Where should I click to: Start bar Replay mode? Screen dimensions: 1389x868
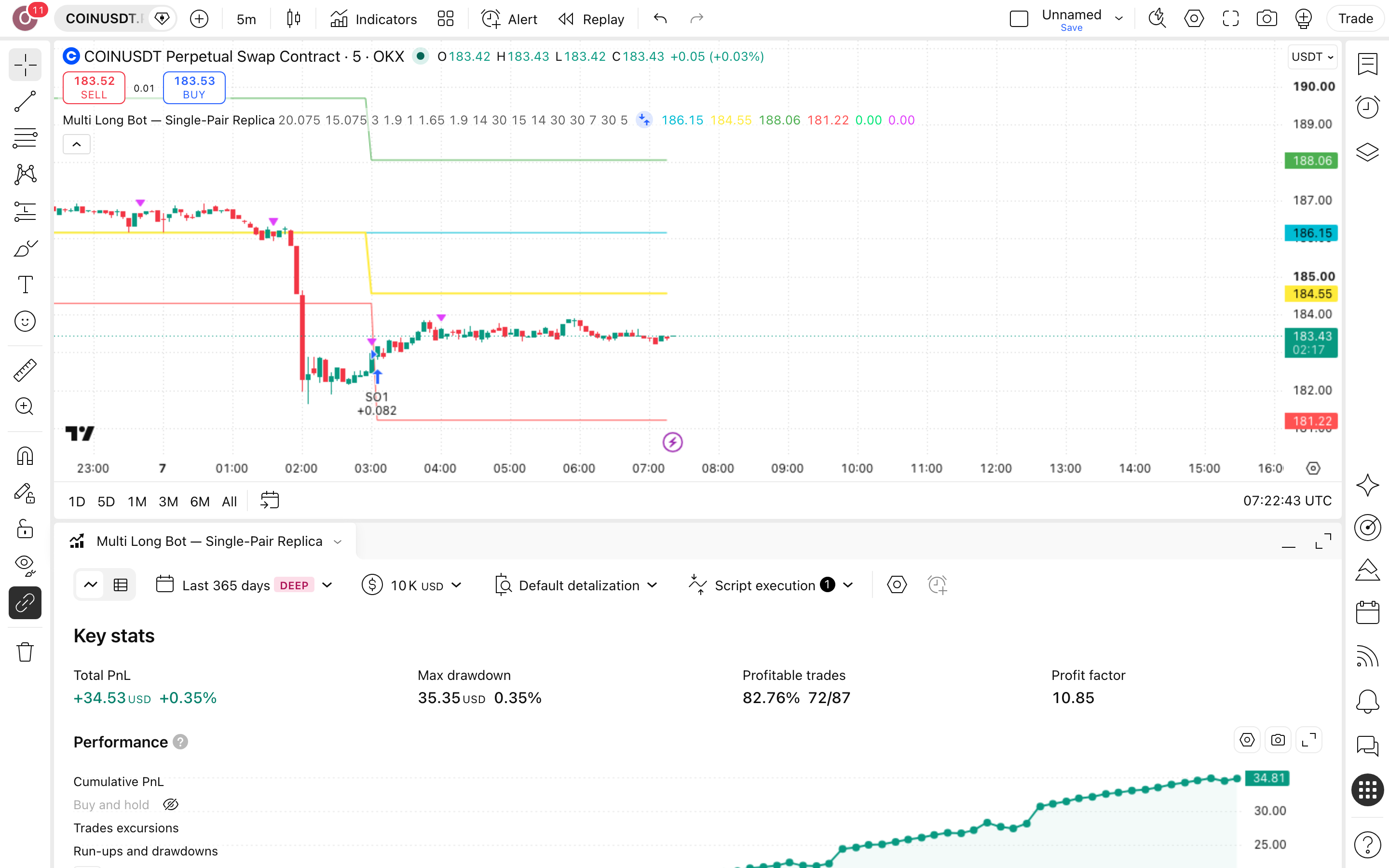click(x=591, y=19)
